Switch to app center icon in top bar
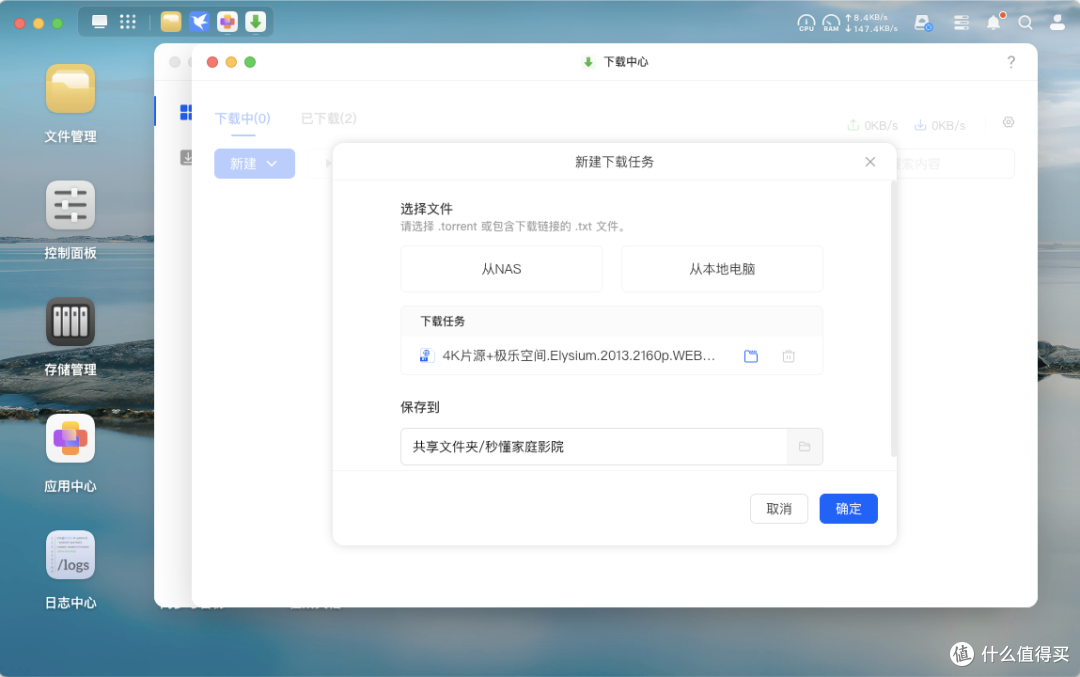 [x=227, y=22]
